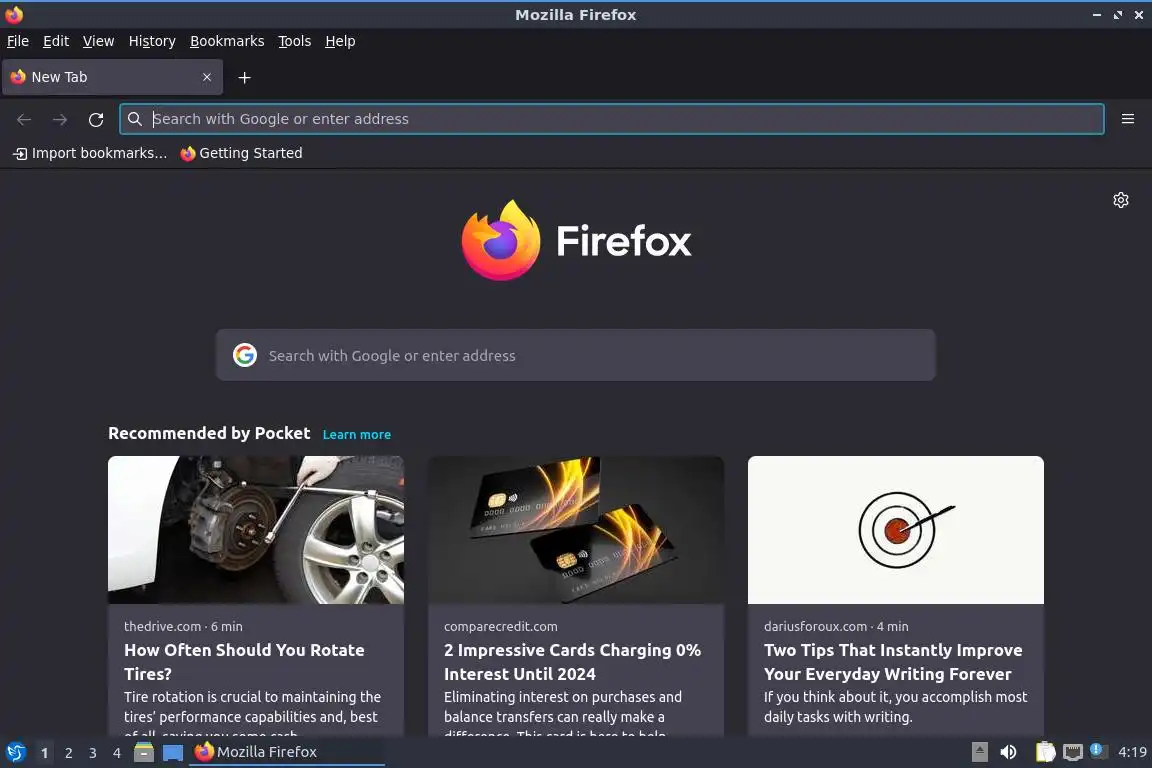Click comparecredit.com source text
Image resolution: width=1152 pixels, height=768 pixels.
point(500,626)
